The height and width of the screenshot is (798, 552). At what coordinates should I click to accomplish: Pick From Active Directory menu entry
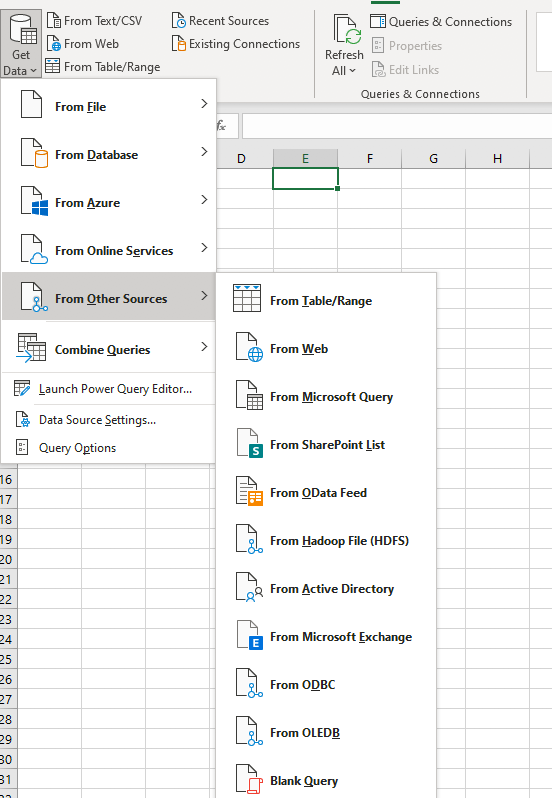tap(326, 589)
